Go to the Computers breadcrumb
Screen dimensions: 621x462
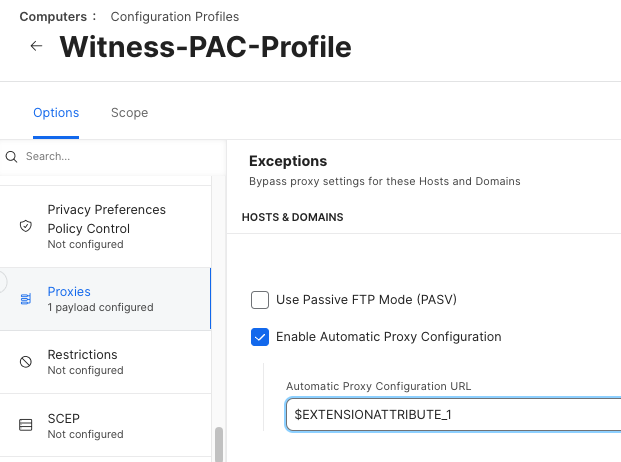(53, 17)
